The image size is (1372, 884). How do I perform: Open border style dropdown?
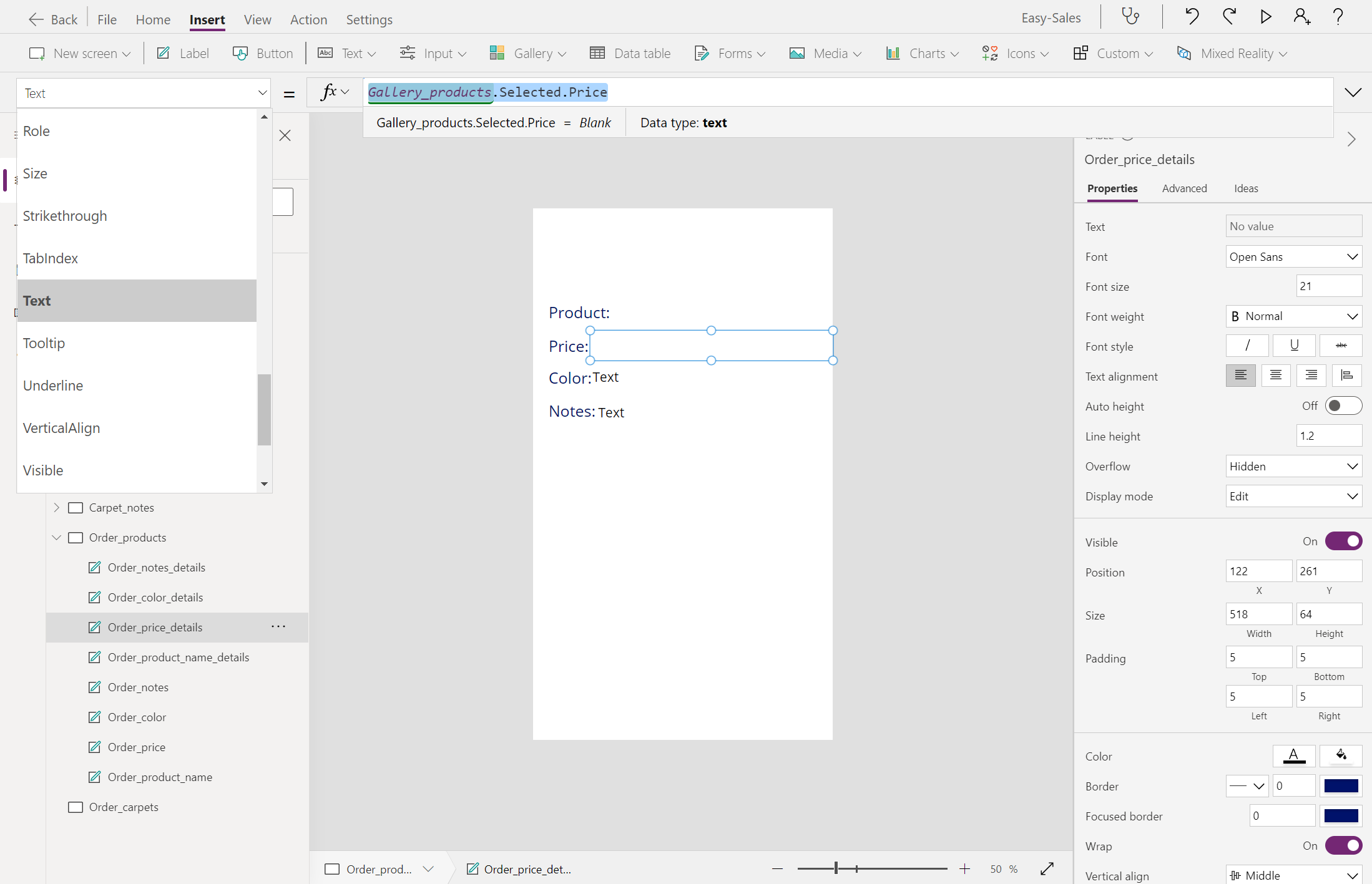point(1247,786)
